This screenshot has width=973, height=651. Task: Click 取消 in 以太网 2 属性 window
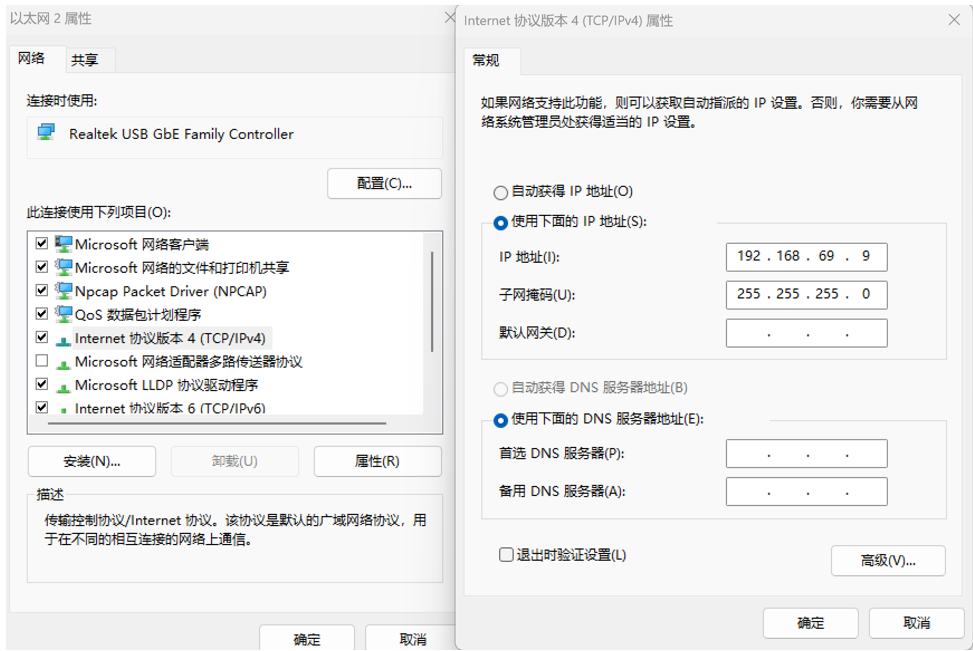pyautogui.click(x=412, y=639)
